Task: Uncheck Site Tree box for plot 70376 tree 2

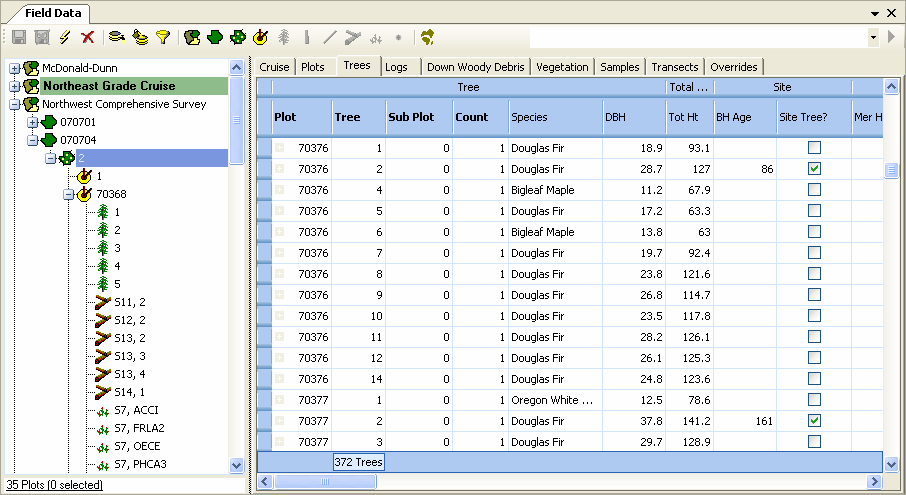Action: (814, 169)
